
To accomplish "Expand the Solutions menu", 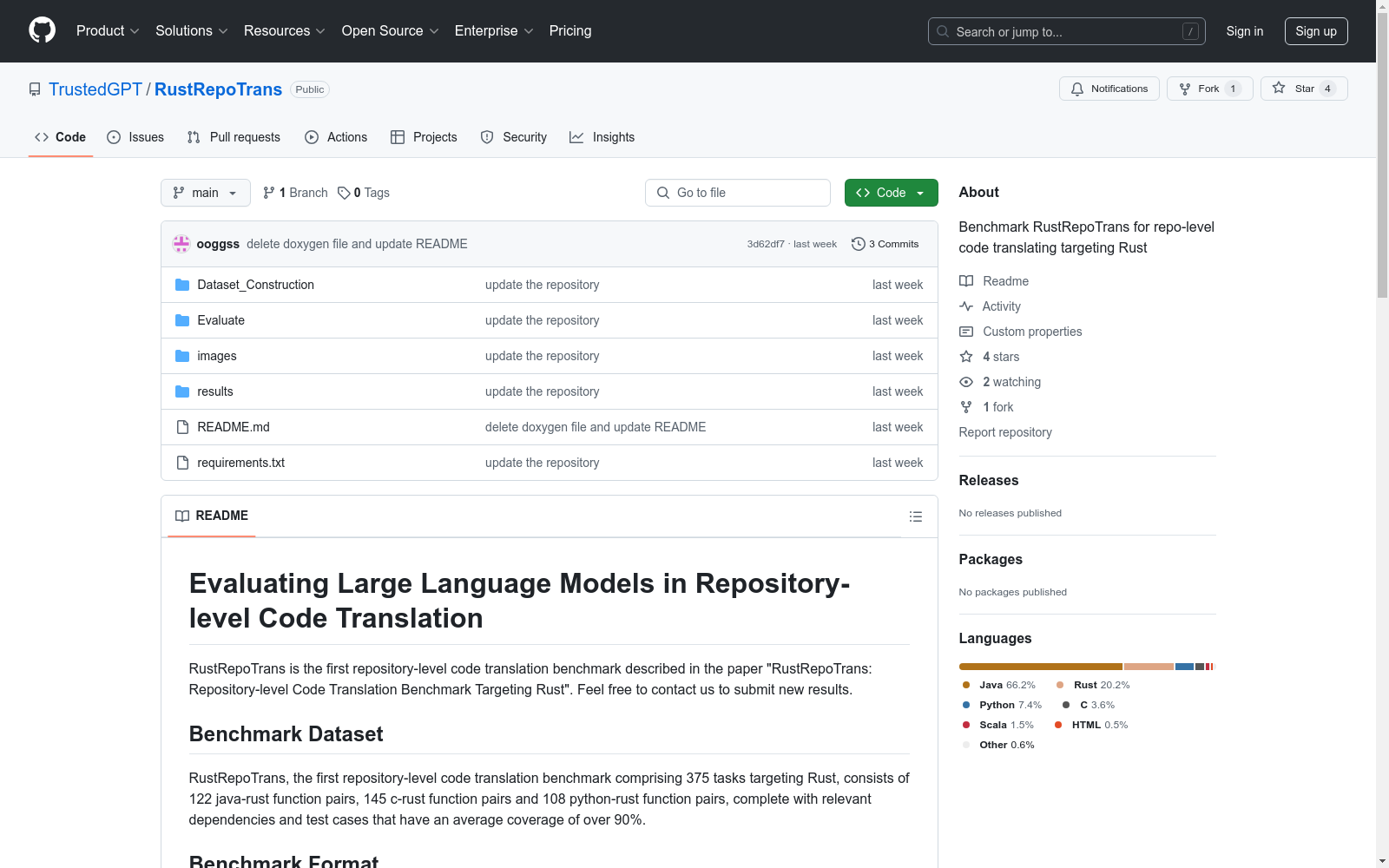I will point(192,31).
